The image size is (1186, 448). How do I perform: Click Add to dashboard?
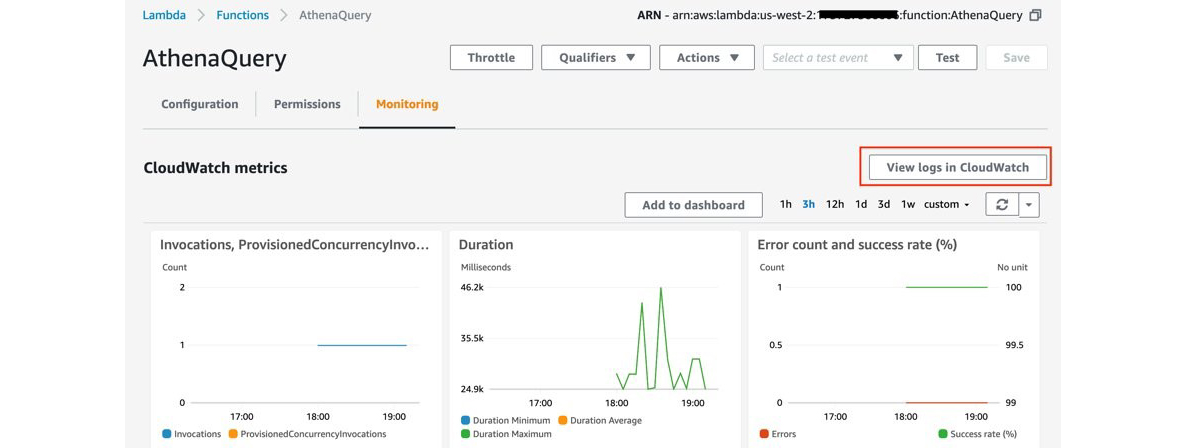pos(694,204)
